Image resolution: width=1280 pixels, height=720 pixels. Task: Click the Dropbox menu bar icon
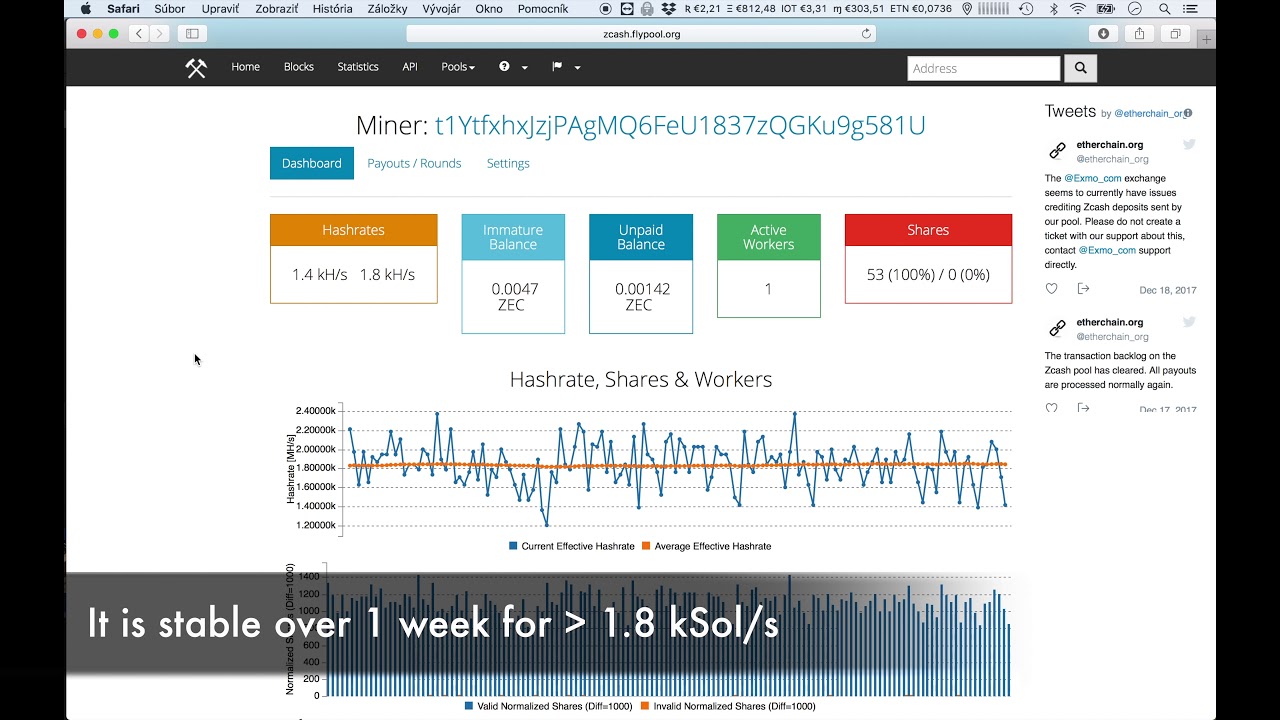click(x=667, y=9)
